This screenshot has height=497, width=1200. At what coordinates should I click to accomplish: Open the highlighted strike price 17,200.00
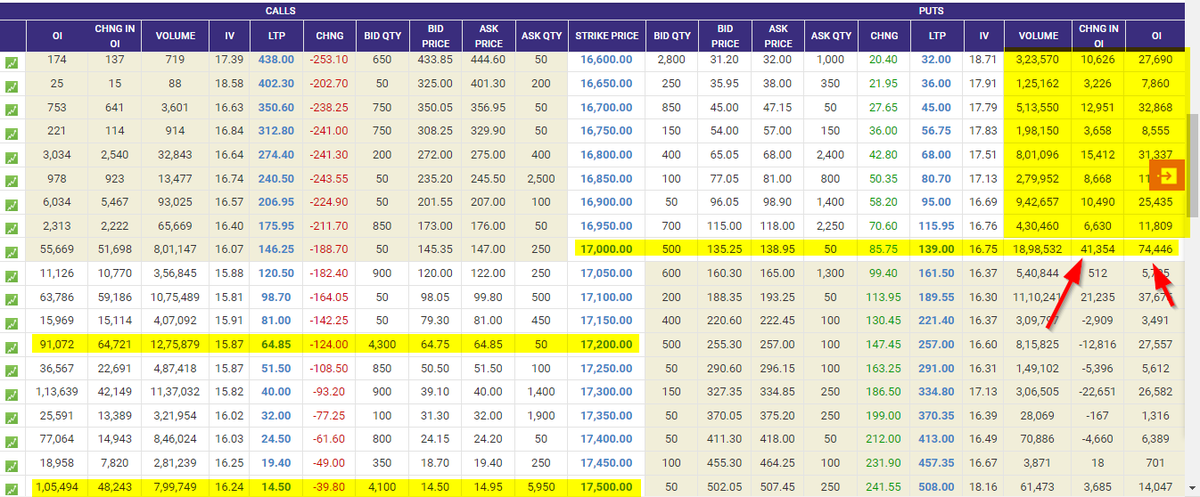tap(606, 344)
